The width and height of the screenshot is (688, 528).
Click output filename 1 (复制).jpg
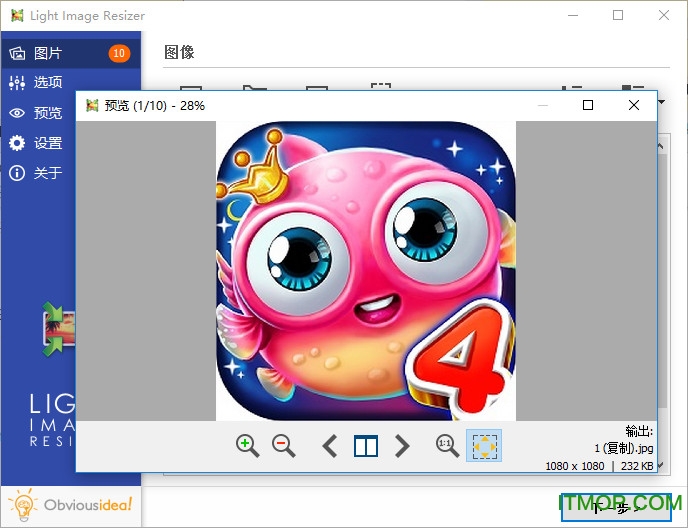(x=624, y=448)
